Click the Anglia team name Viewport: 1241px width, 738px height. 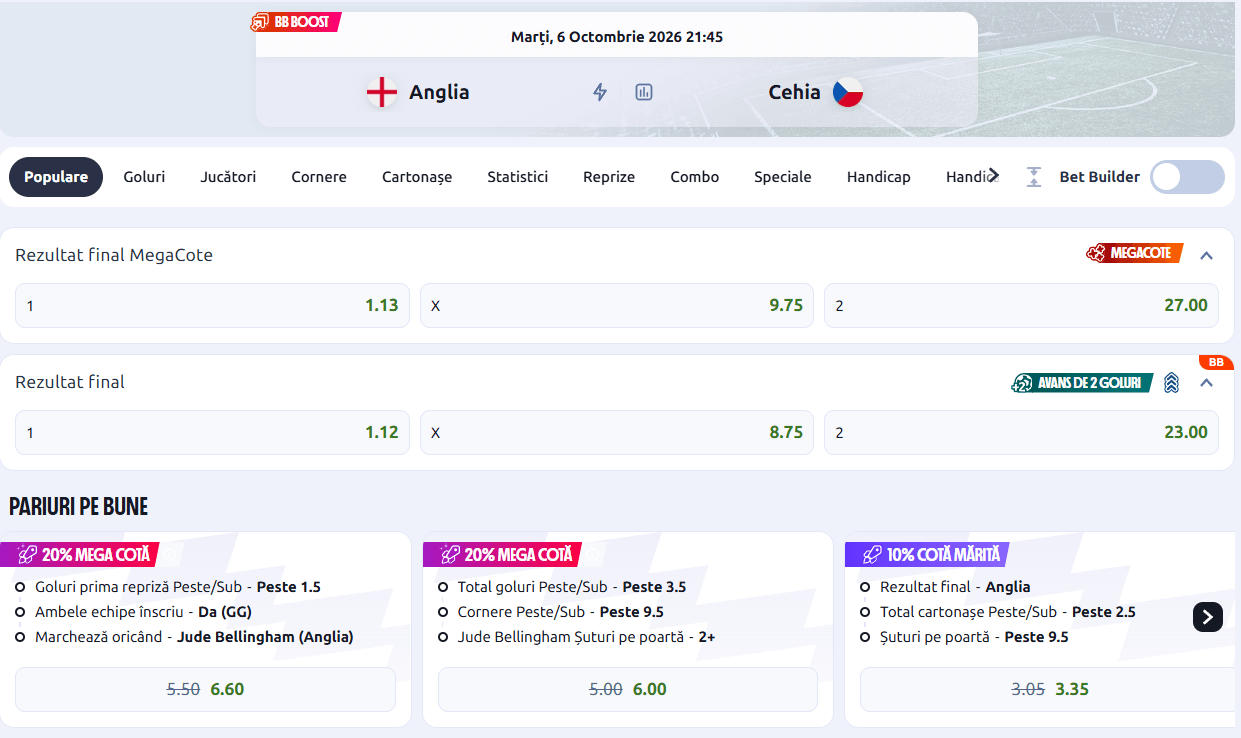439,92
